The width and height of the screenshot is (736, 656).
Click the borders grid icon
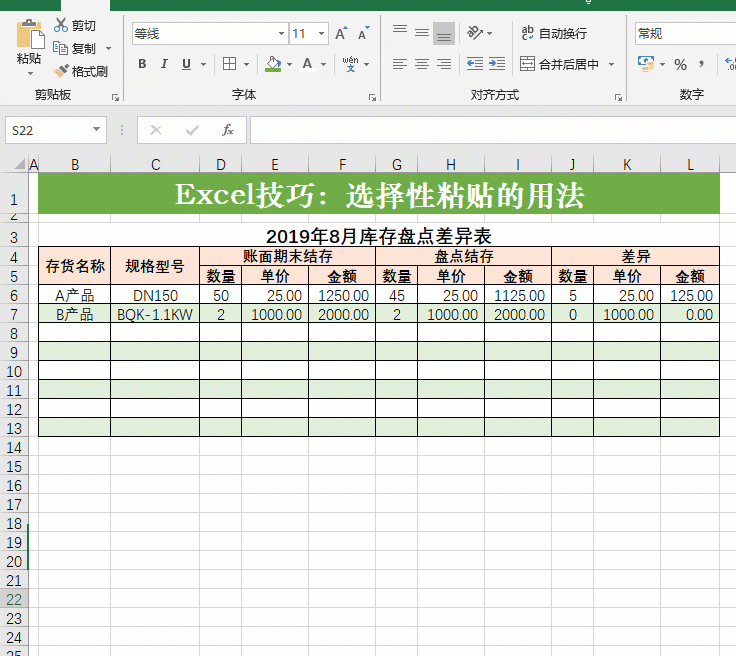point(230,64)
